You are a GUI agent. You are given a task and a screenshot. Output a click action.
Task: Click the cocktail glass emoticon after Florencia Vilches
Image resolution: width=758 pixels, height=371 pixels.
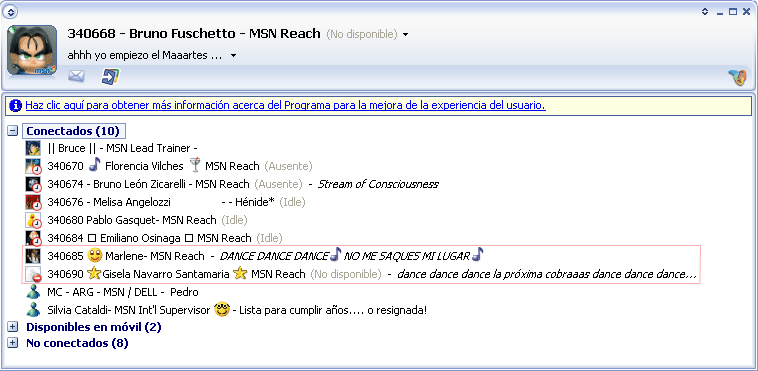point(195,165)
